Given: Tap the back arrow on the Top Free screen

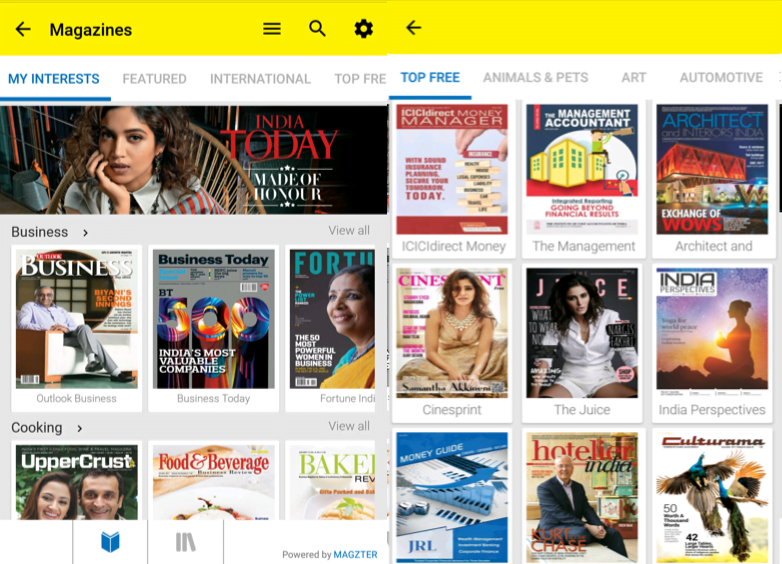Looking at the screenshot, I should tap(413, 27).
